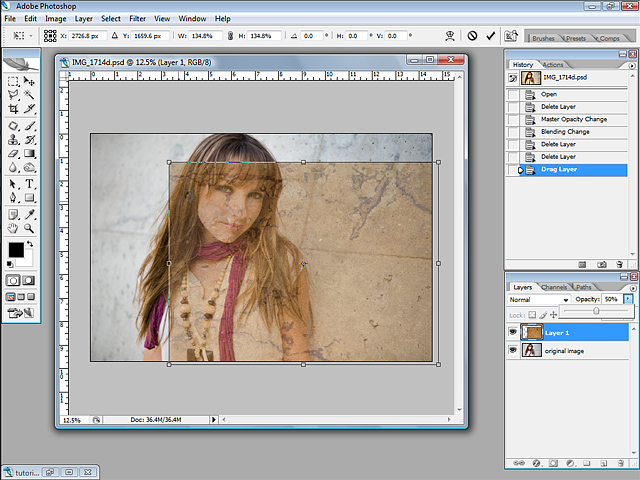Open the Filter menu

click(x=137, y=18)
